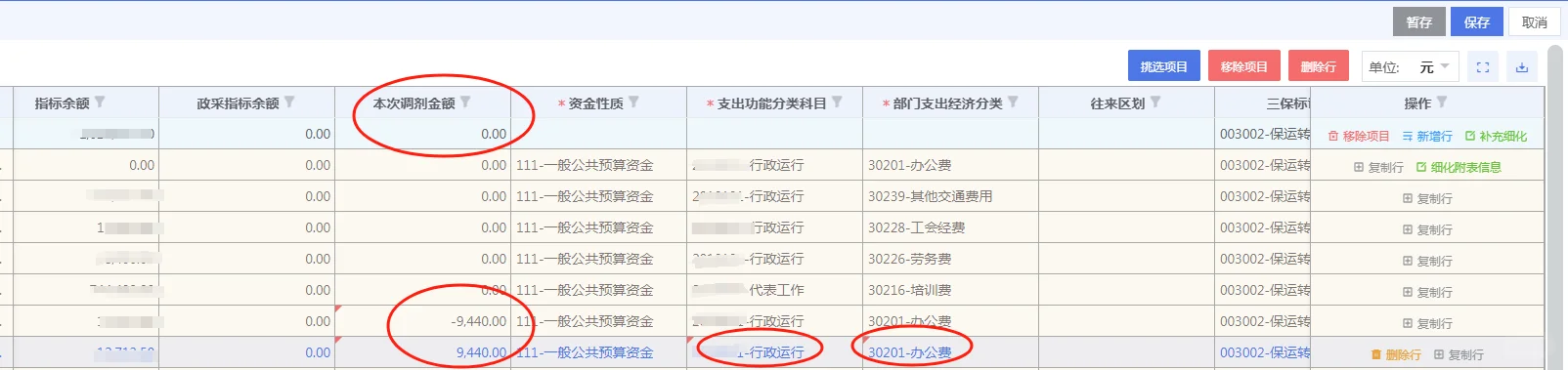Click the fullscreen expand icon
Viewport: 1568px width, 370px height.
(1483, 66)
